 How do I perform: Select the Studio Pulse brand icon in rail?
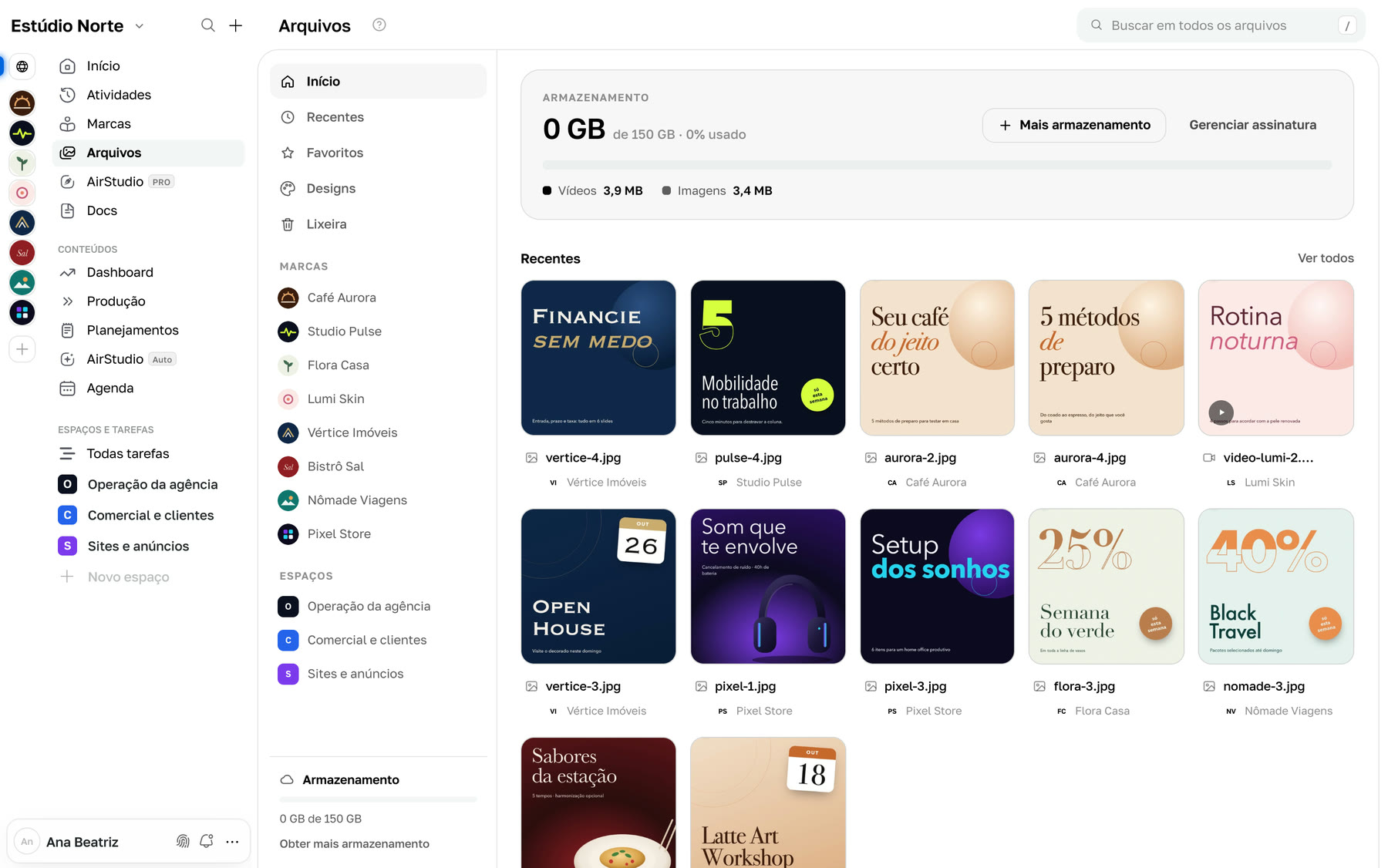click(x=22, y=133)
